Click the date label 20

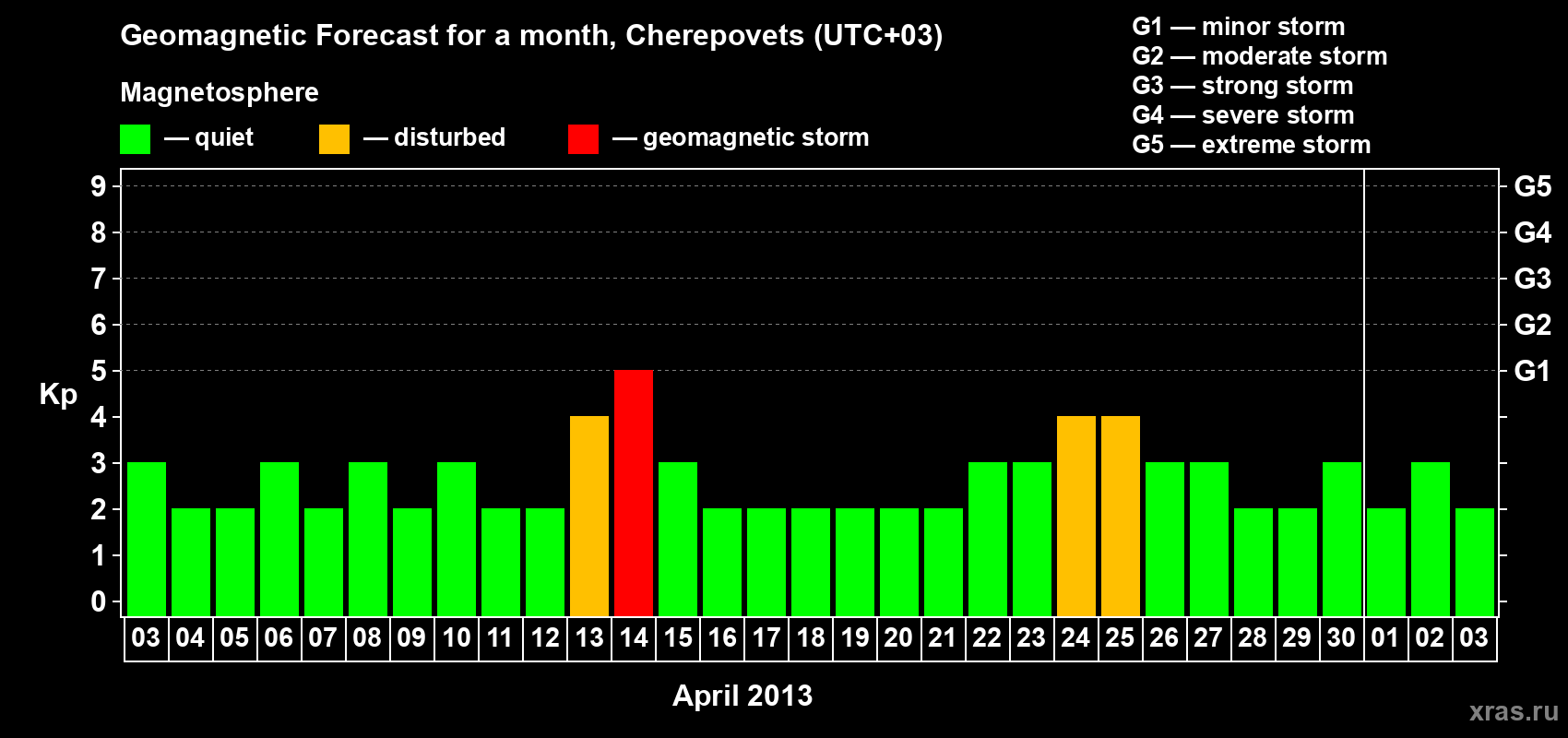[898, 637]
